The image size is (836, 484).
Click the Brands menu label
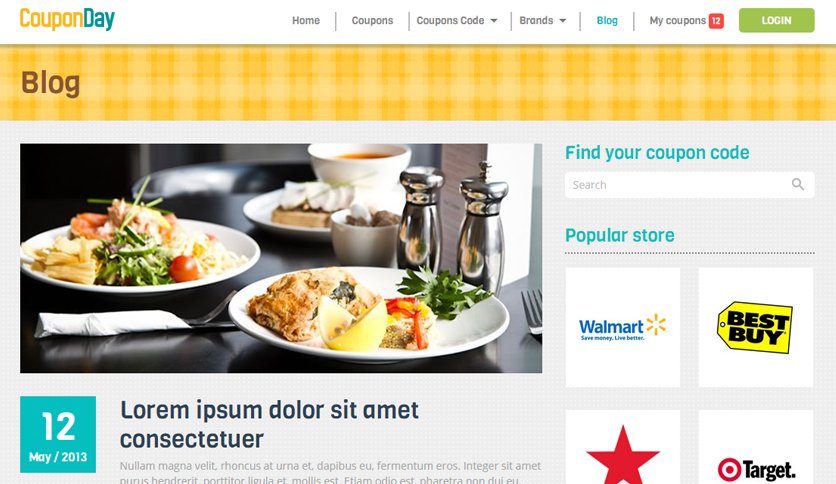coord(536,20)
